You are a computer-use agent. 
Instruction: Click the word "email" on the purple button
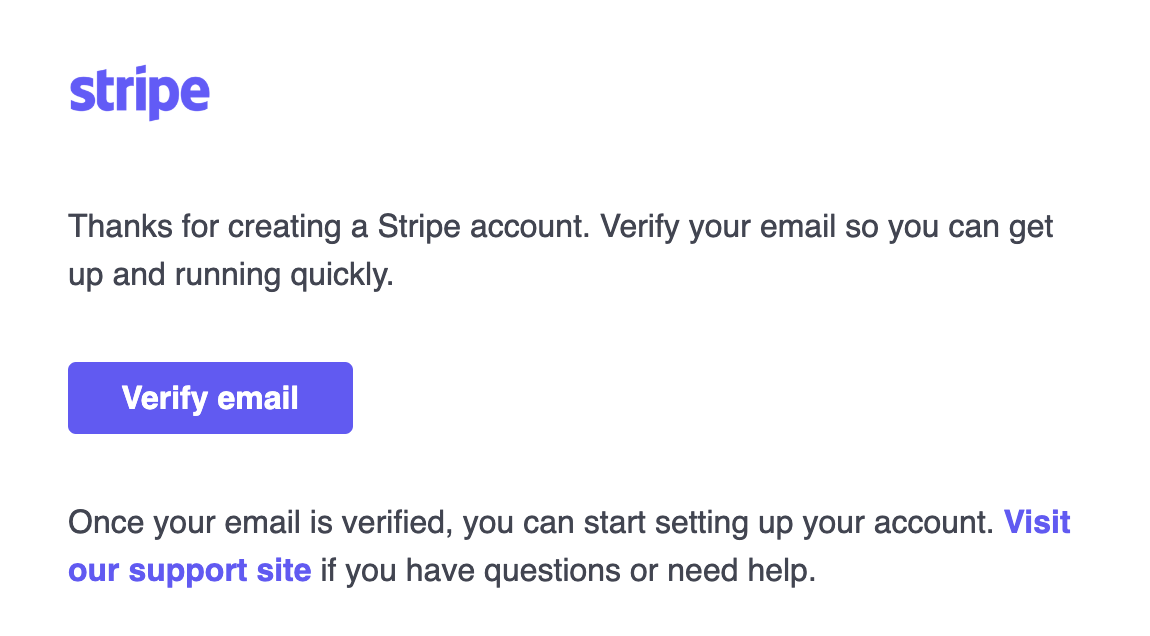tap(257, 398)
